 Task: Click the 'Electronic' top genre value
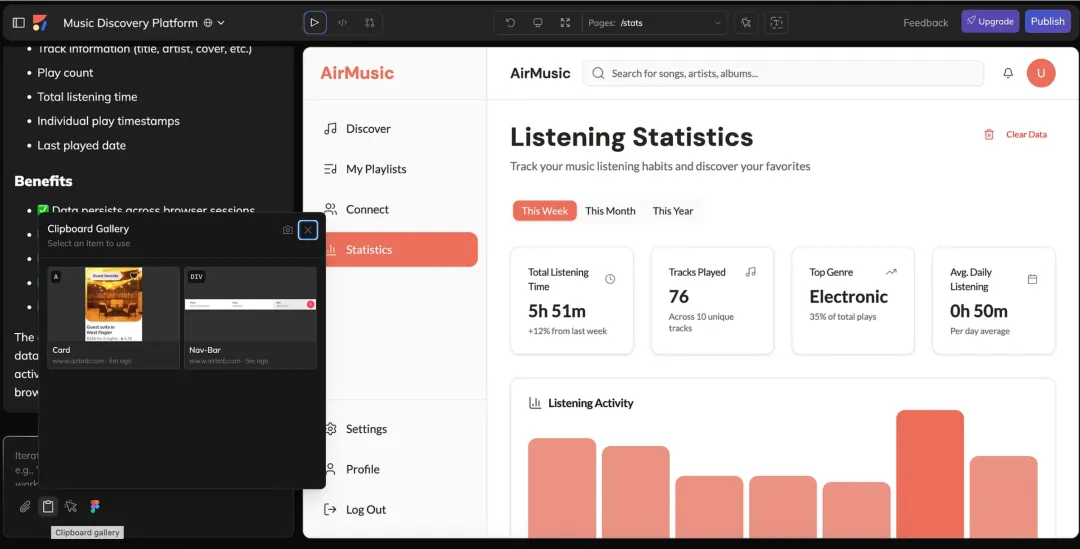click(848, 297)
